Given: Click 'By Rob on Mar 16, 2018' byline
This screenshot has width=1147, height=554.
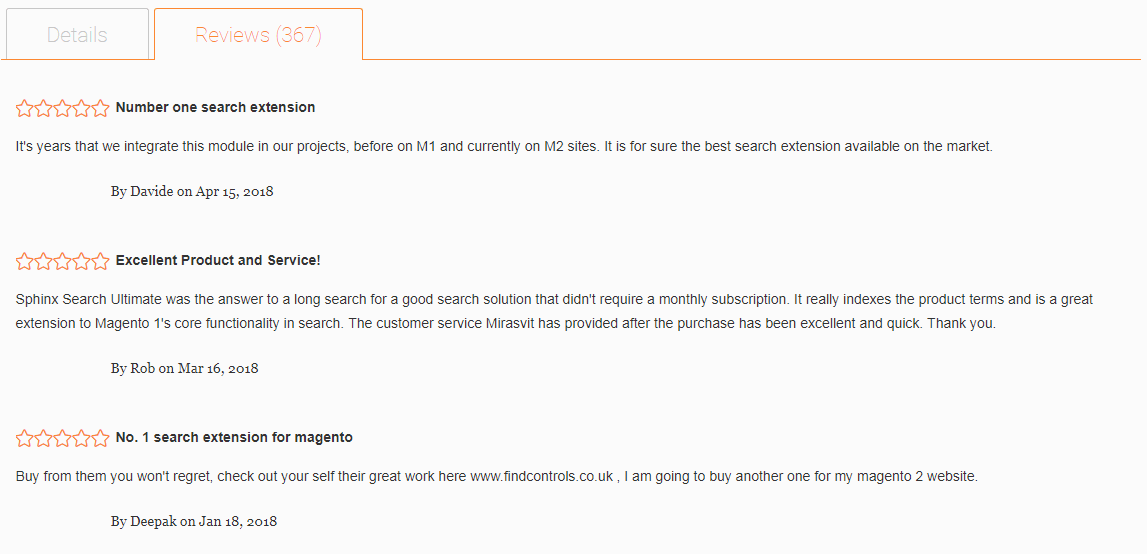Looking at the screenshot, I should pyautogui.click(x=184, y=368).
